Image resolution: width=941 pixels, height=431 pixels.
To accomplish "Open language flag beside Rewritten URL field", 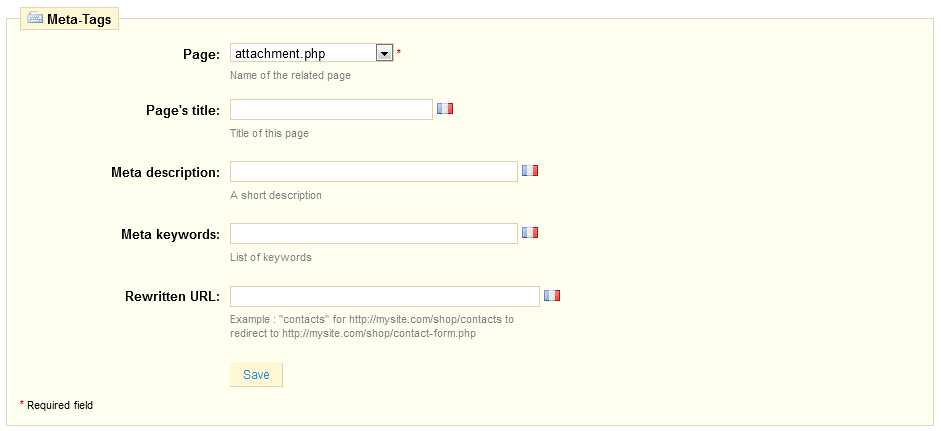I will (552, 295).
